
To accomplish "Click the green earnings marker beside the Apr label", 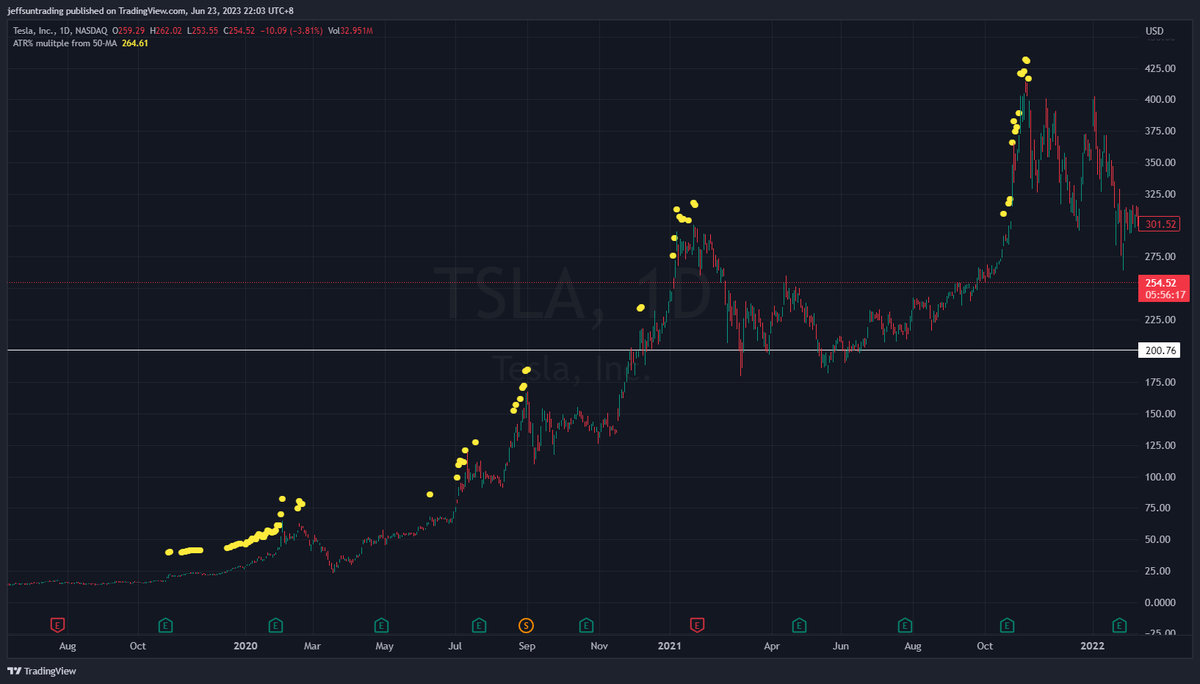I will (800, 625).
